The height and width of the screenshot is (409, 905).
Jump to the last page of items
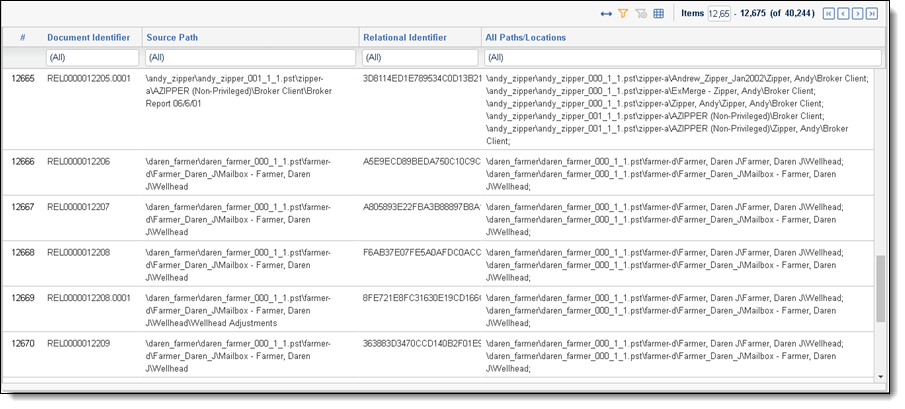tap(872, 14)
